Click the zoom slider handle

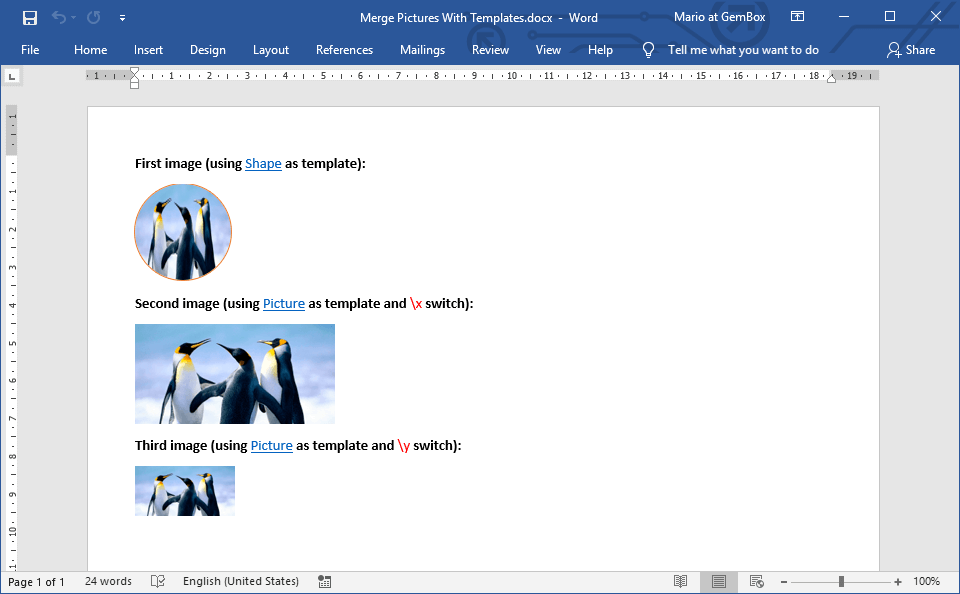click(x=842, y=581)
